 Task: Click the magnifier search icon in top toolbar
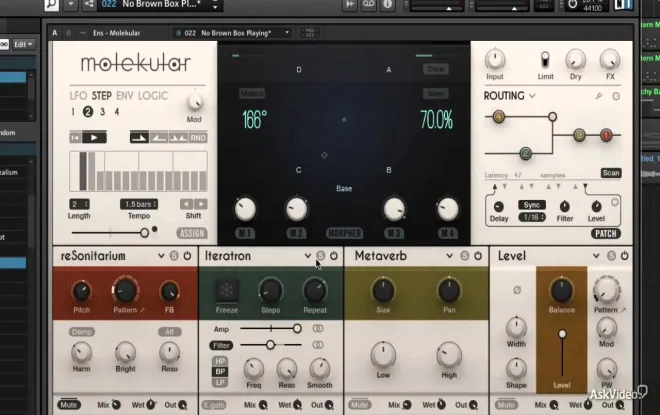51,5
